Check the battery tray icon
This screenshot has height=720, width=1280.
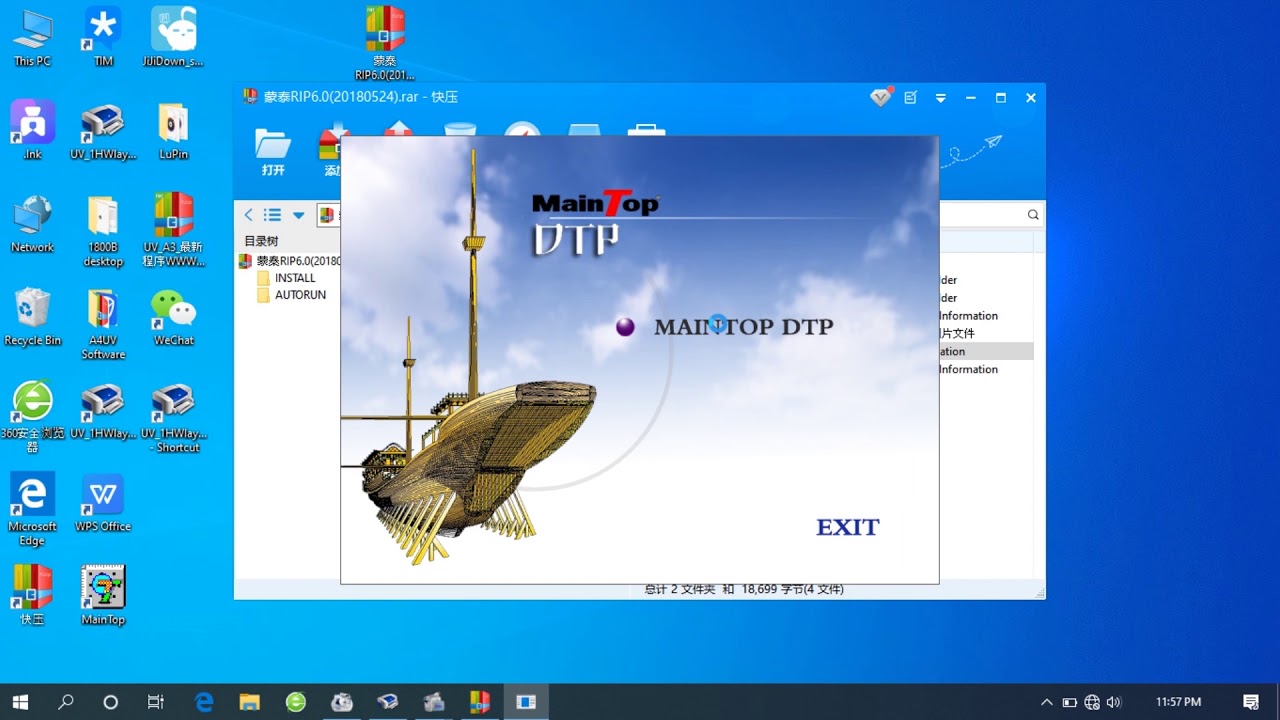[1070, 702]
